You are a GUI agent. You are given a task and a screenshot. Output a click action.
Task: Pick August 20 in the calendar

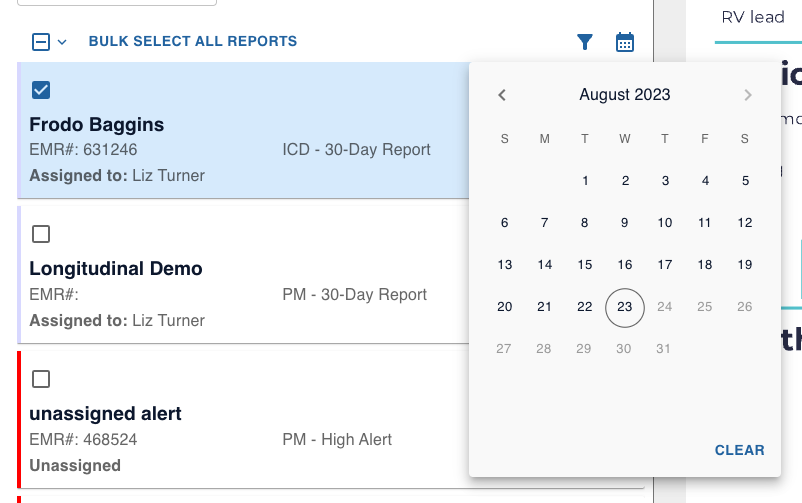504,307
